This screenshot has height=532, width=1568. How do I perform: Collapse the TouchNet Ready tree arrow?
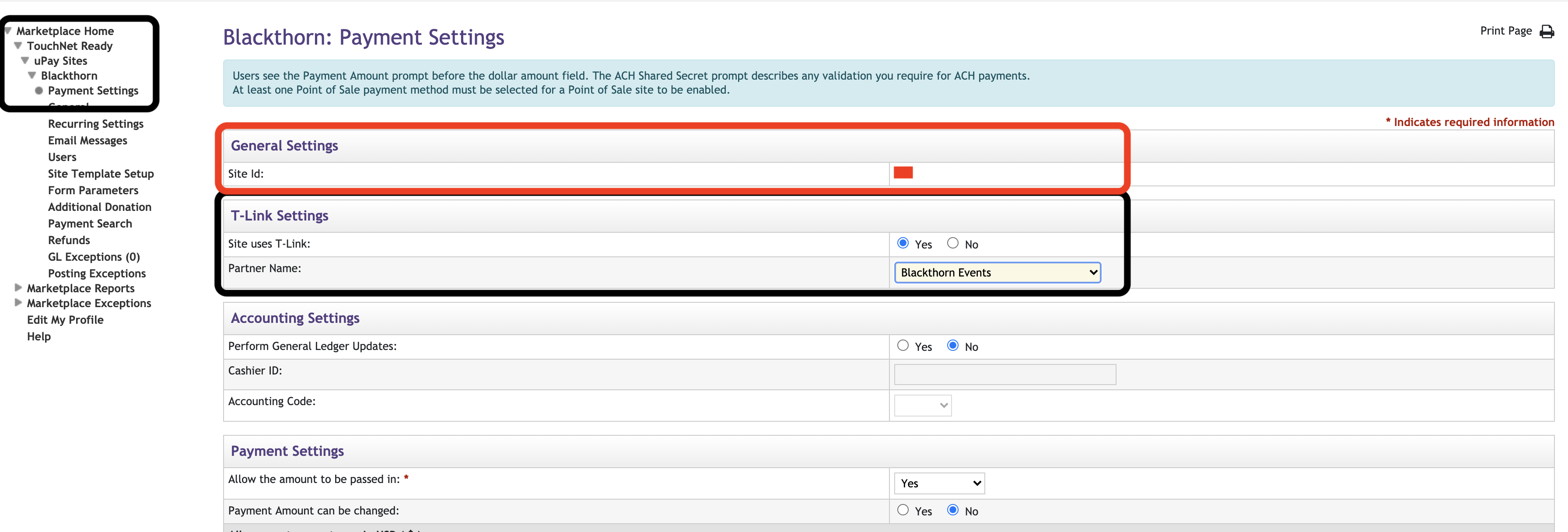pos(18,45)
